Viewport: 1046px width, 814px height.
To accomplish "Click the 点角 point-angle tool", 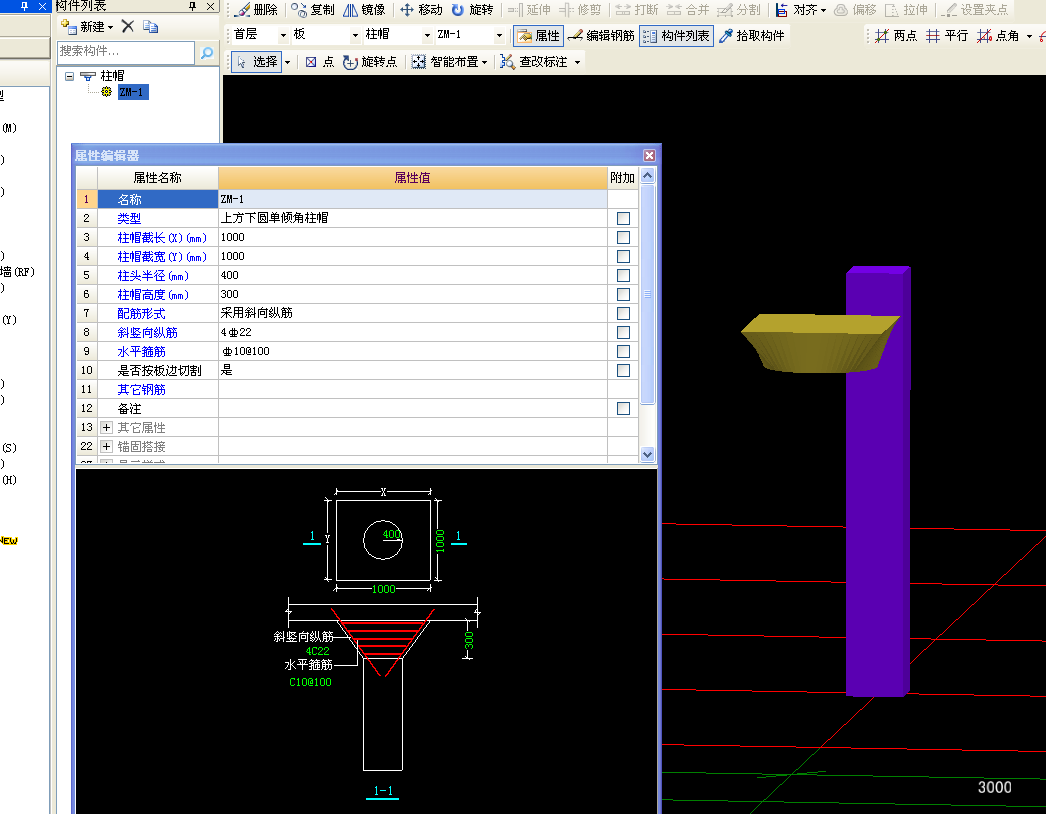I will 998,35.
